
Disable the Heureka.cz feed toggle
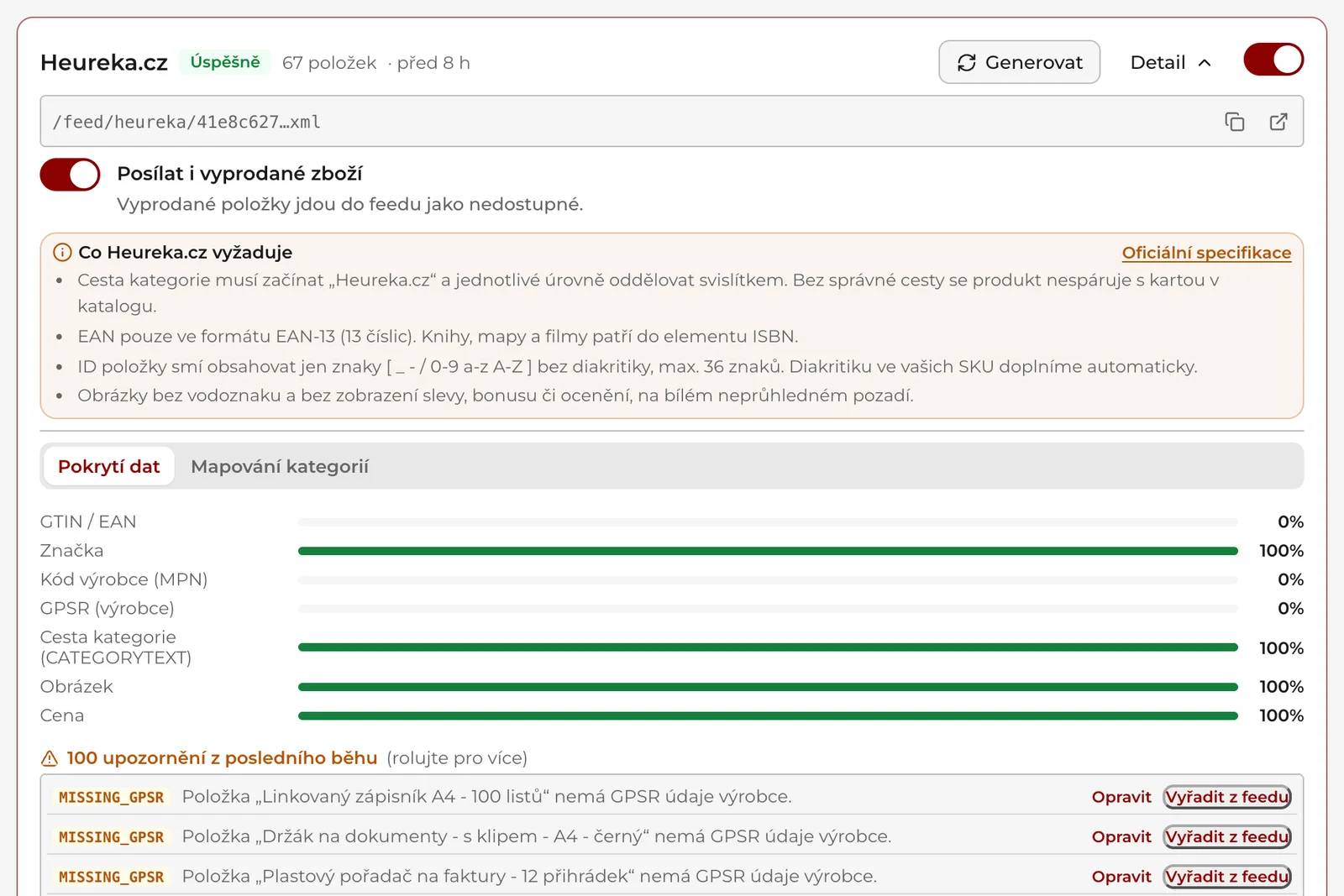pyautogui.click(x=1273, y=60)
